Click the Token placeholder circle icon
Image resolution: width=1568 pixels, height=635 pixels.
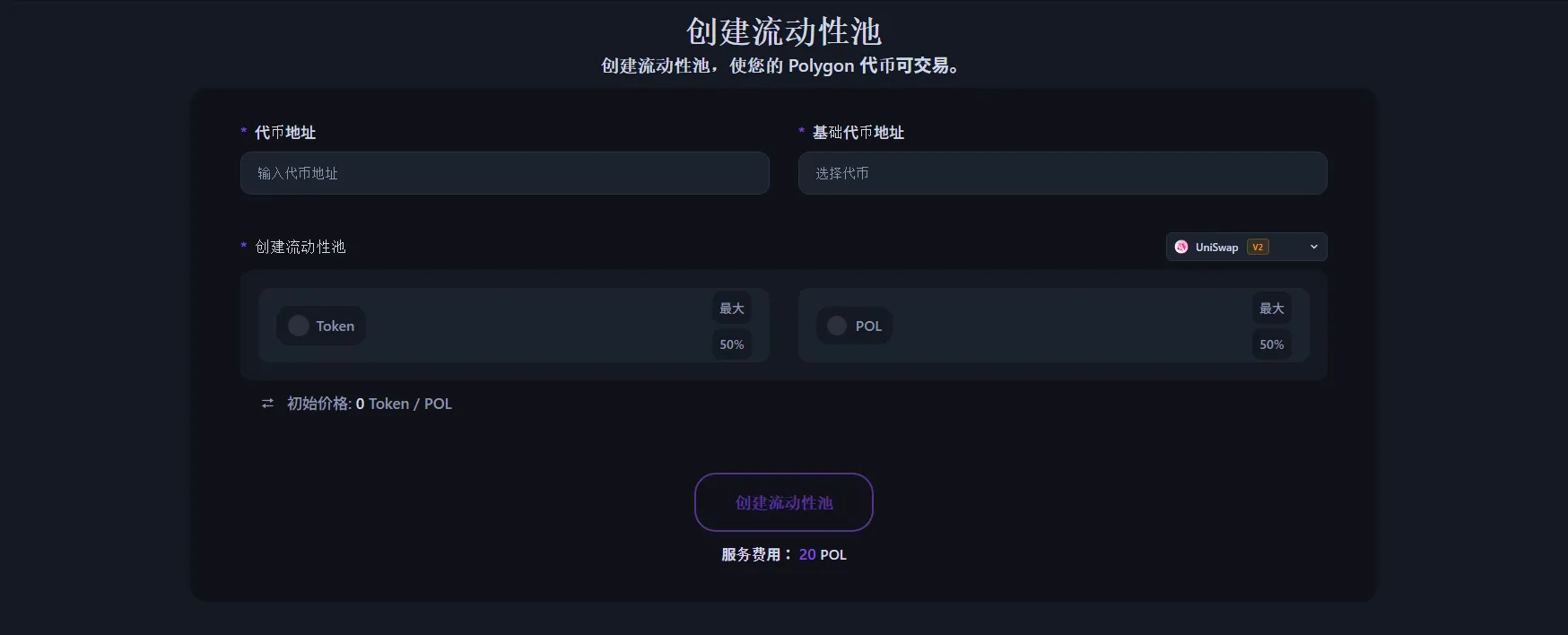coord(299,326)
